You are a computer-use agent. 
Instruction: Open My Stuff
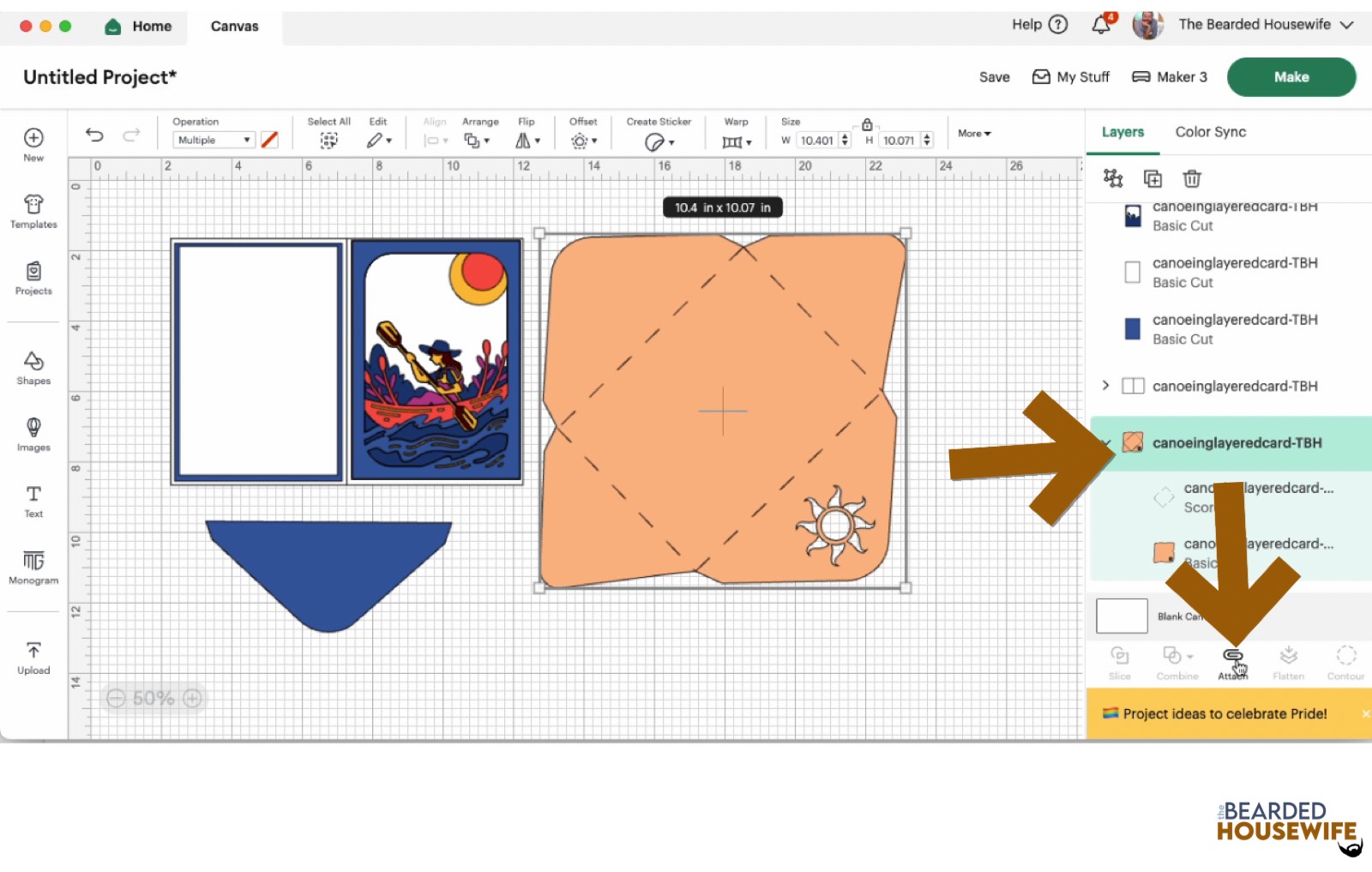pyautogui.click(x=1070, y=77)
